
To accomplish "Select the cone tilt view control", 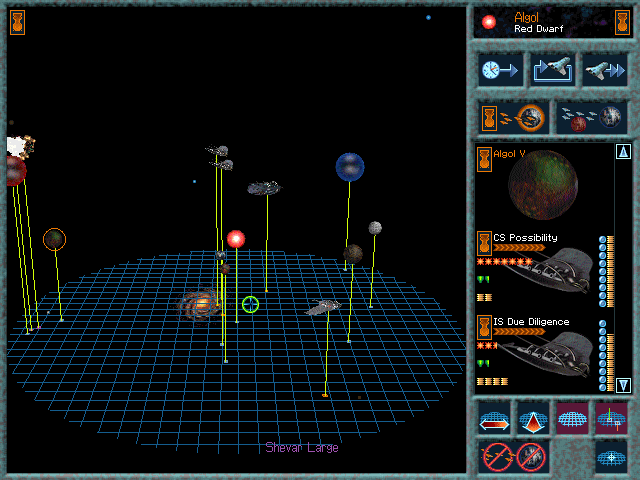I will coord(533,418).
